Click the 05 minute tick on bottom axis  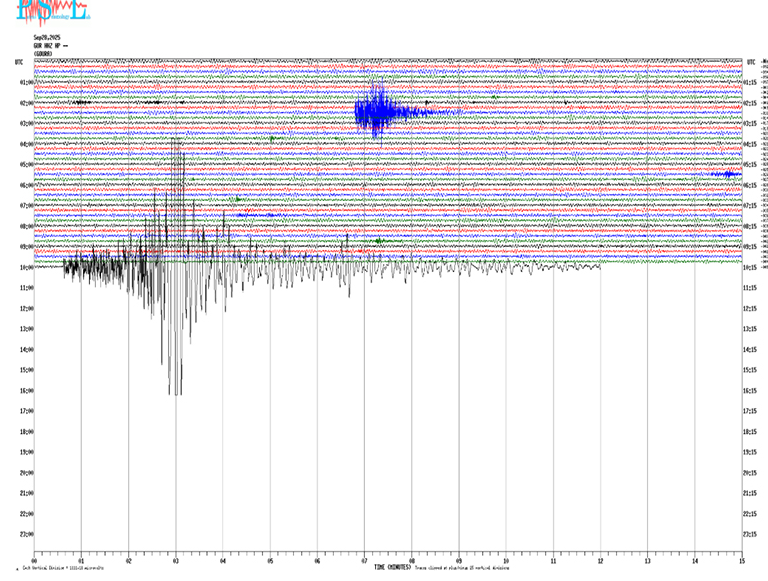click(270, 561)
